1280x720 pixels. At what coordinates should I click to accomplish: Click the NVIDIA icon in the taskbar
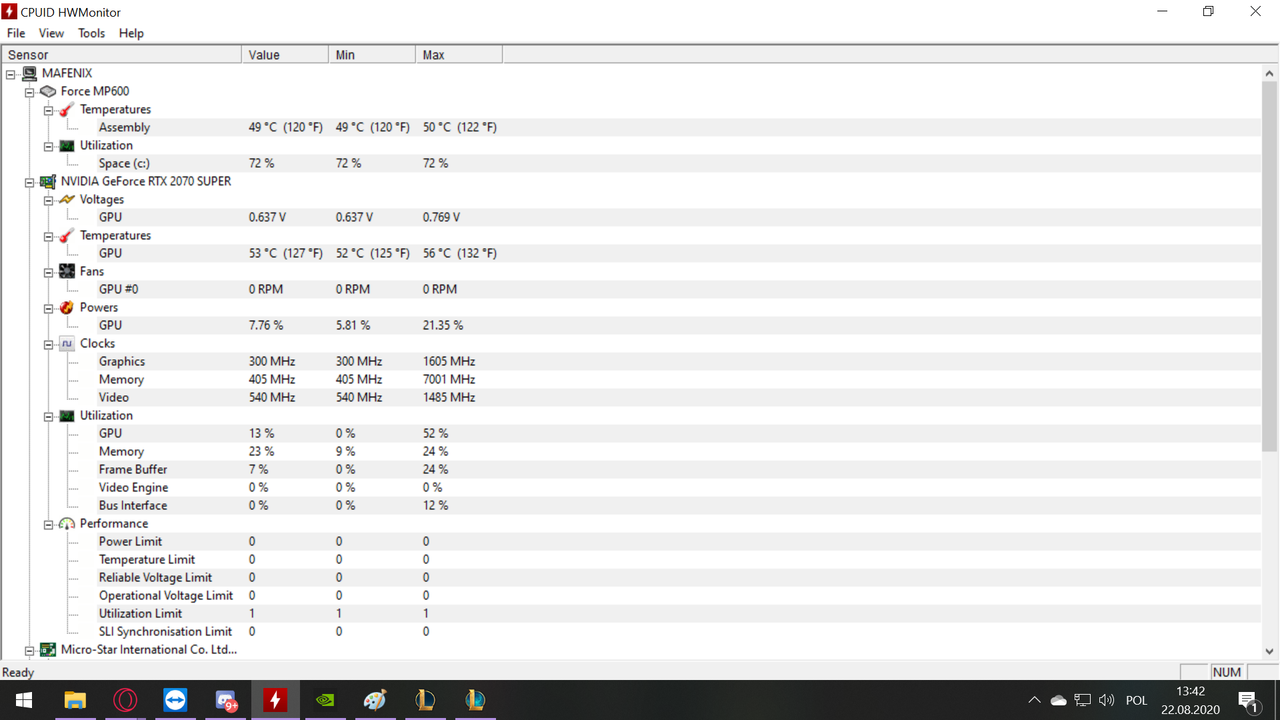click(325, 700)
